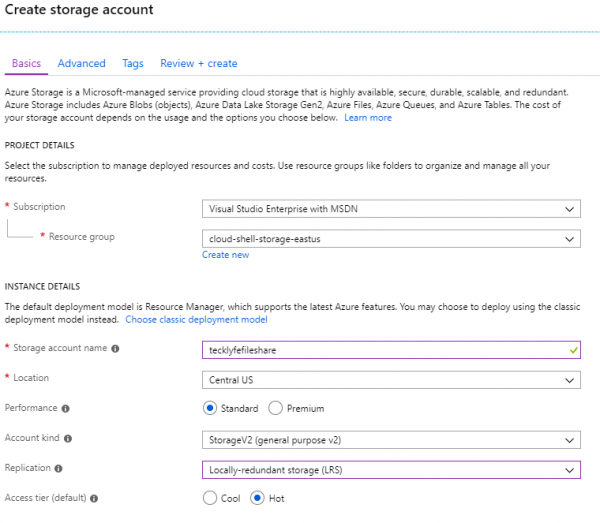Click the Access tier info icon
Viewport: 600px width, 523px height.
[94, 499]
